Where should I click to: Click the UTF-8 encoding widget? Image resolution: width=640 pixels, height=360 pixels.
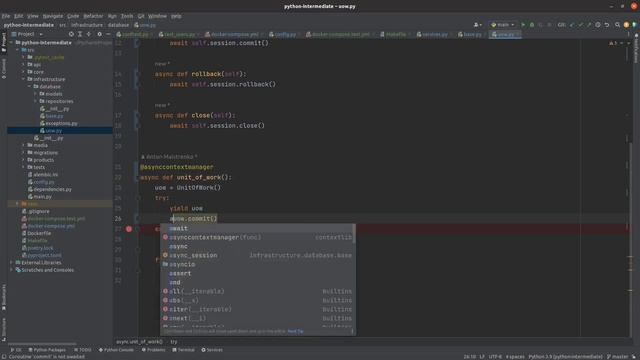click(x=495, y=357)
